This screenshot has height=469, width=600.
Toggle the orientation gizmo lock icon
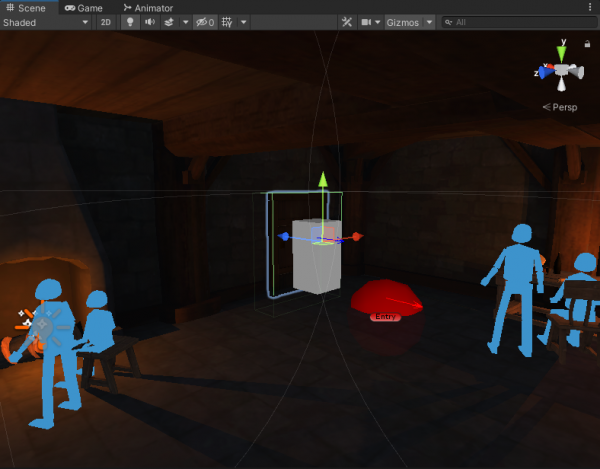click(x=587, y=44)
